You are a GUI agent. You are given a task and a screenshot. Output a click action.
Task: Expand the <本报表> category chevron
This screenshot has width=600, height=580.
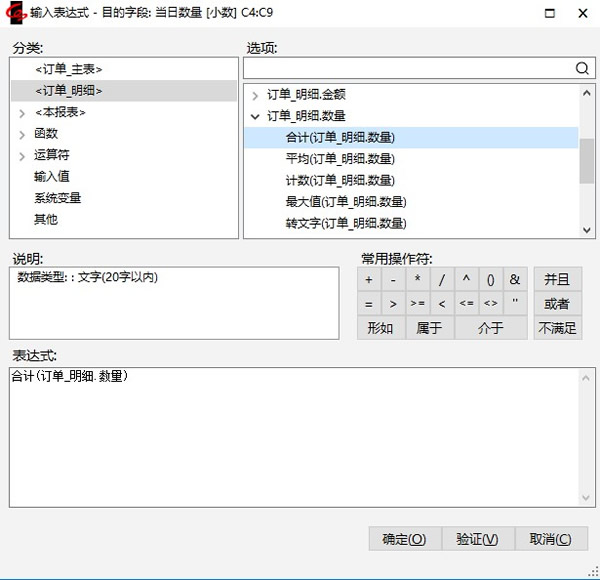[x=22, y=113]
